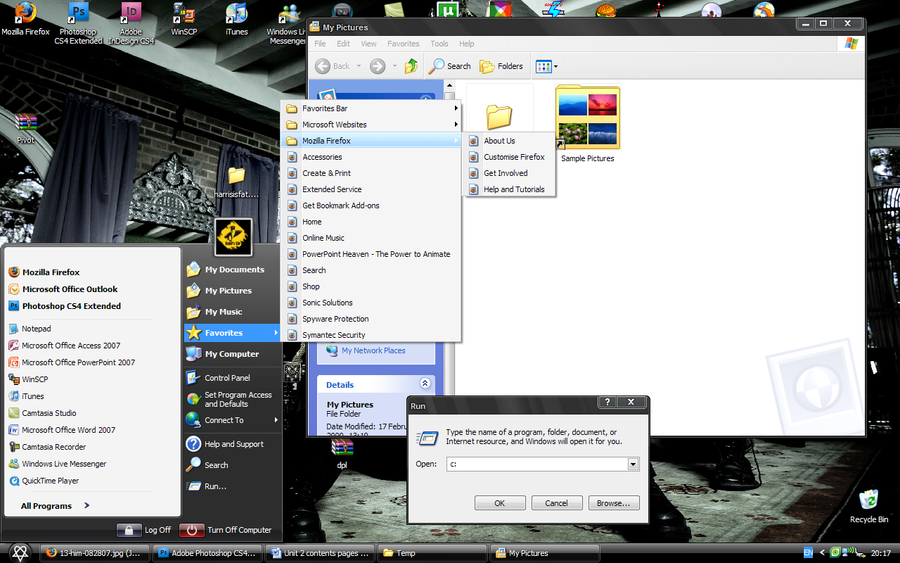Open the Views dropdown in My Pictures toolbar
The height and width of the screenshot is (563, 900).
tap(546, 67)
